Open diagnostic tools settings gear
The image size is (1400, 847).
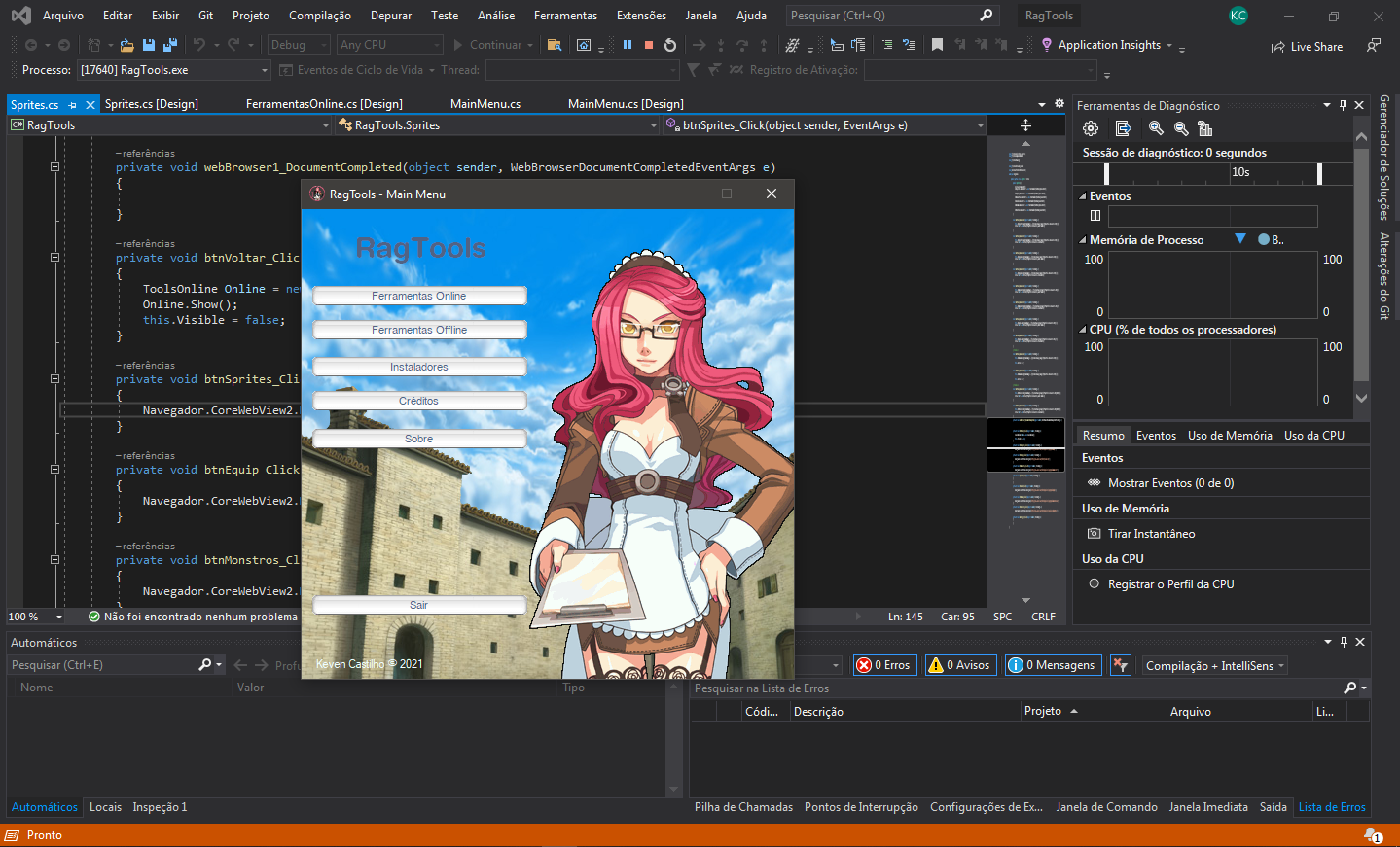tap(1091, 128)
